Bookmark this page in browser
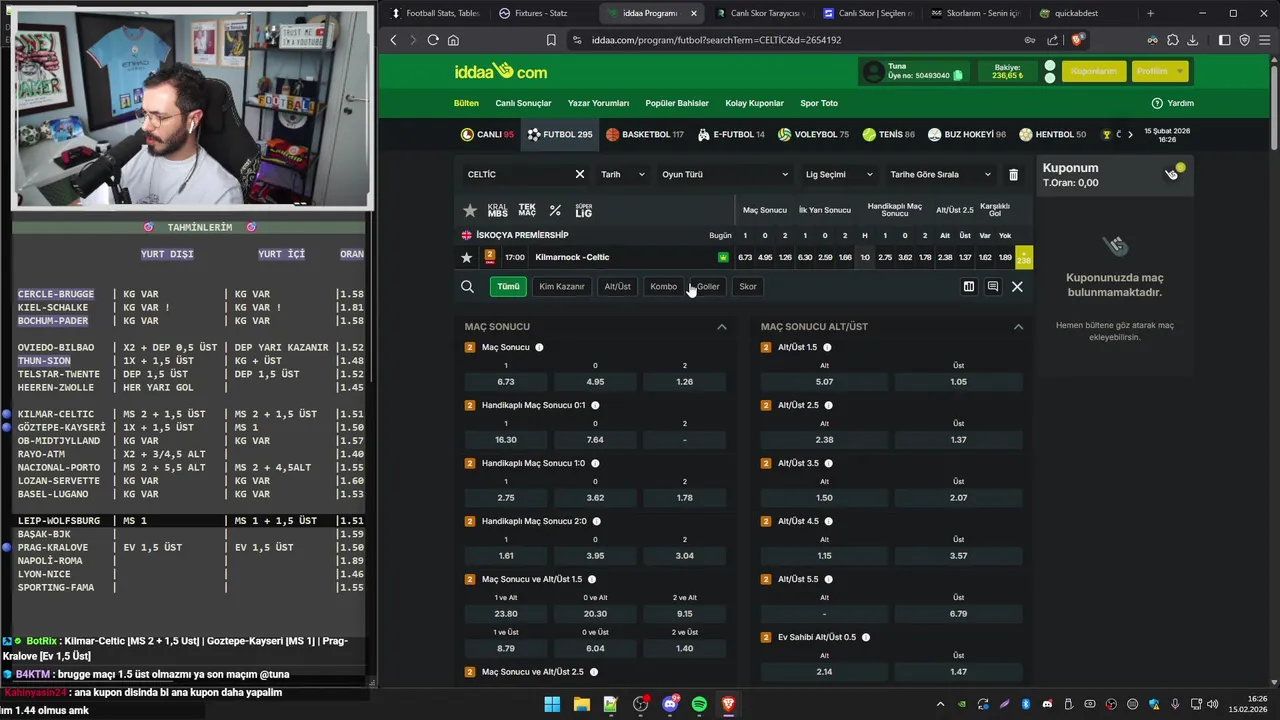This screenshot has height=720, width=1280. 551,40
